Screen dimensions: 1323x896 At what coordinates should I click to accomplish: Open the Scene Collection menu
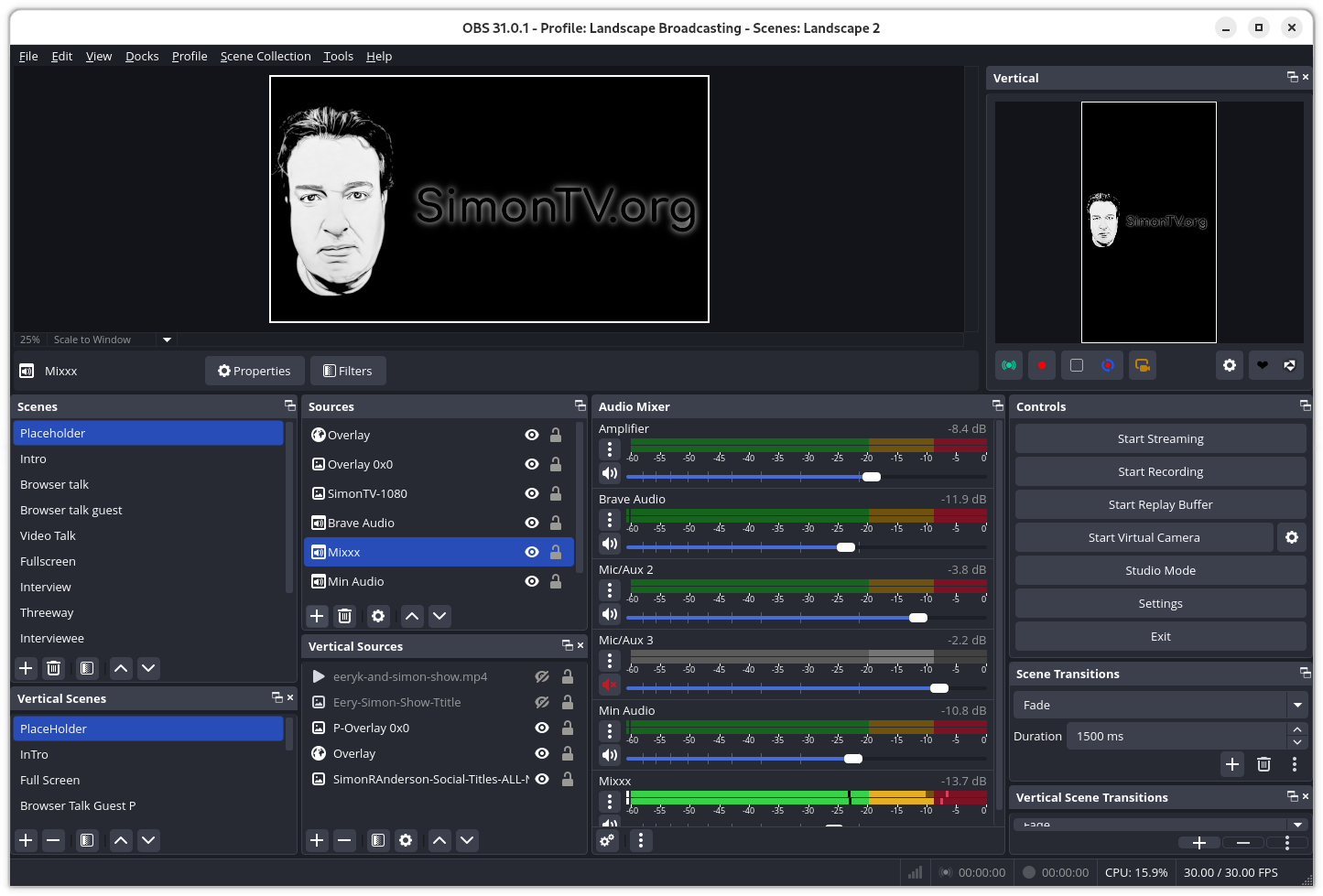coord(266,56)
